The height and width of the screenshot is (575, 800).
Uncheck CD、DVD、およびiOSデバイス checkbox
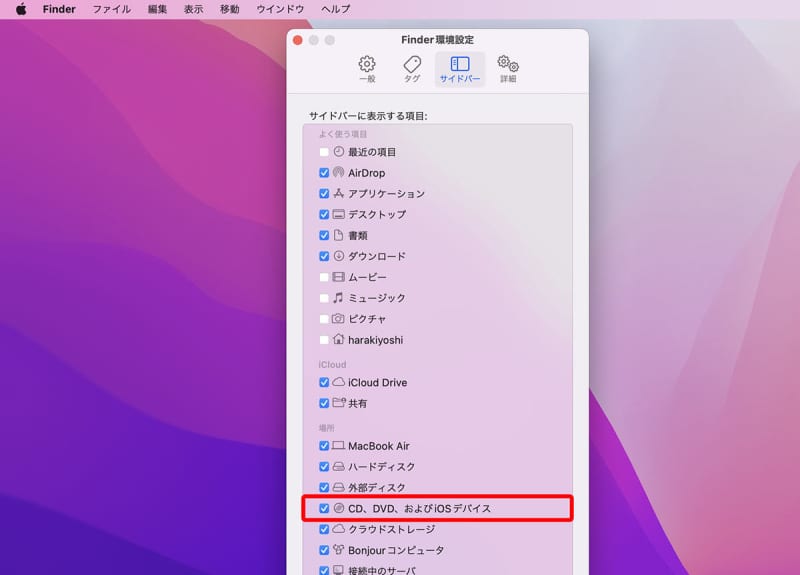point(324,508)
